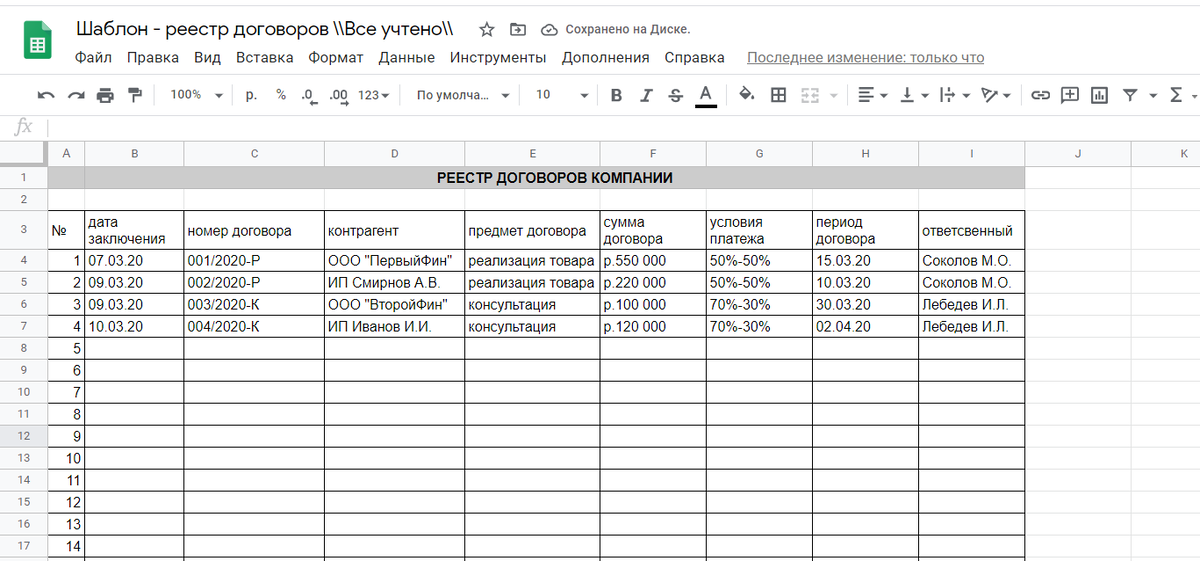The image size is (1200, 561).
Task: Insert a comment
Action: coord(1070,95)
